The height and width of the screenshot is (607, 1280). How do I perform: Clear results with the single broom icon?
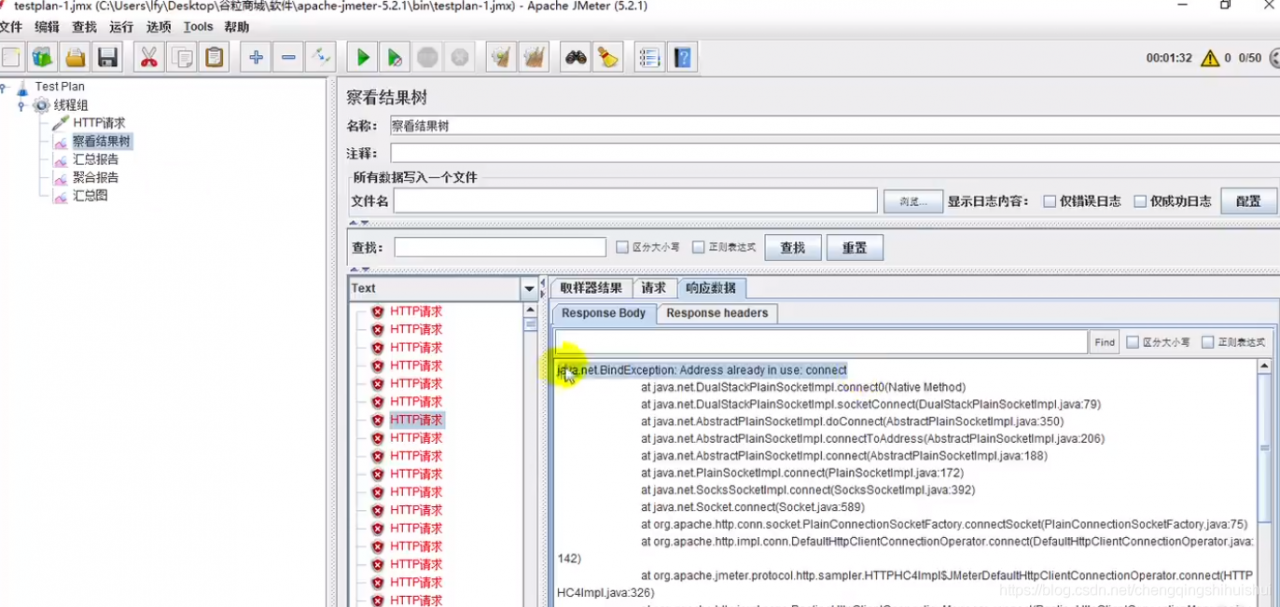coord(501,58)
